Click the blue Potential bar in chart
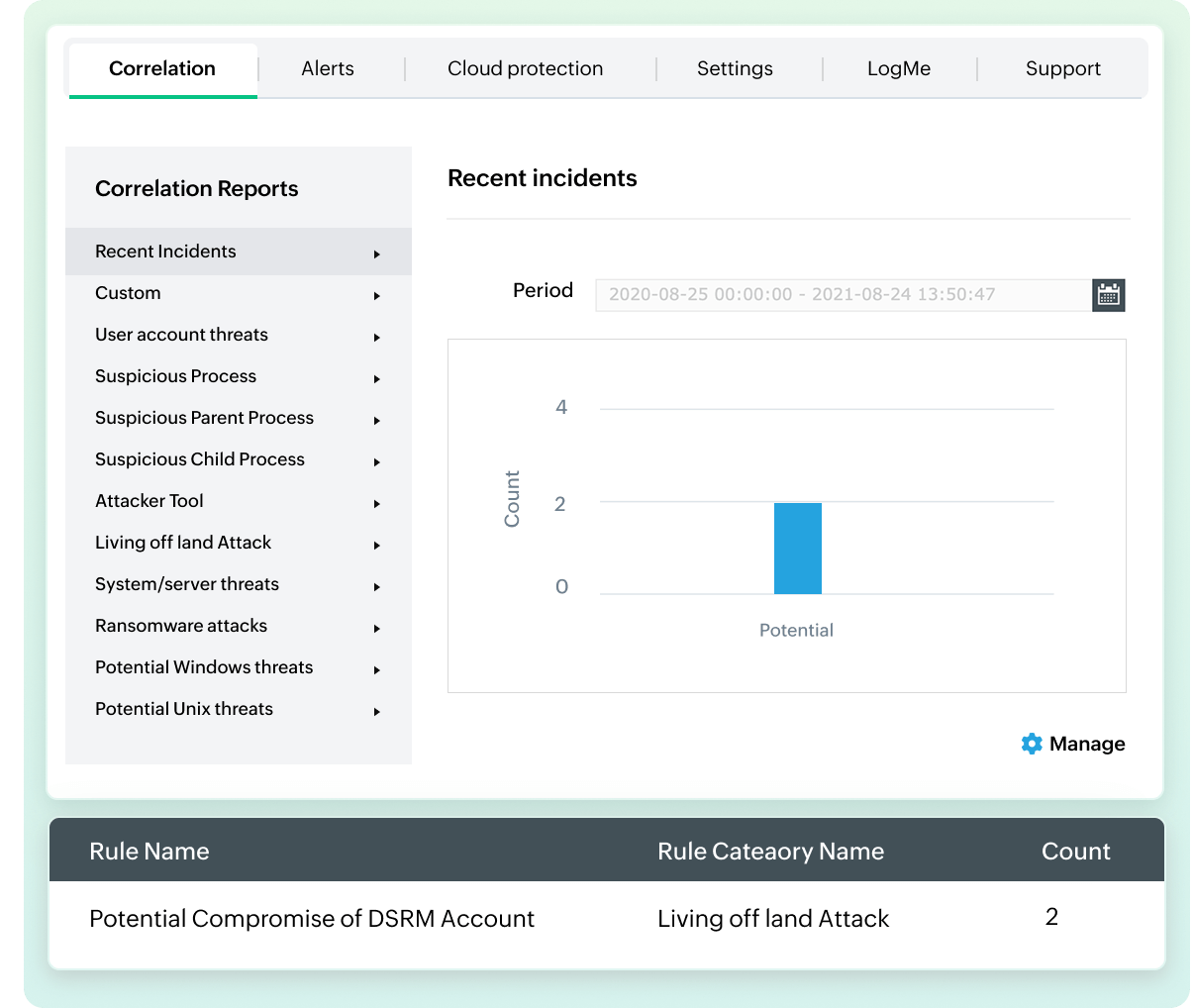 coord(797,549)
